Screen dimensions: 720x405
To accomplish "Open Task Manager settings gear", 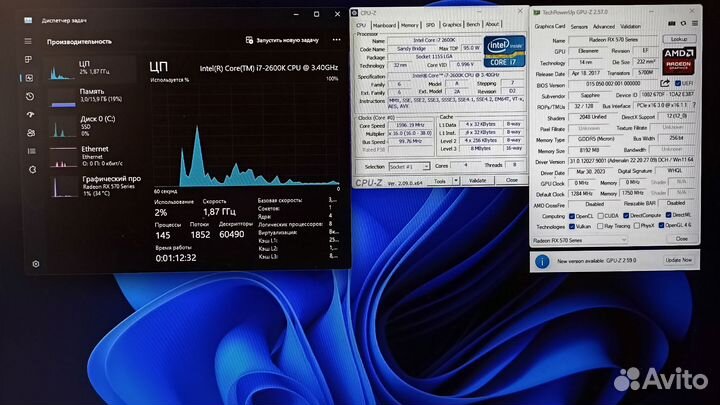I will 36,264.
